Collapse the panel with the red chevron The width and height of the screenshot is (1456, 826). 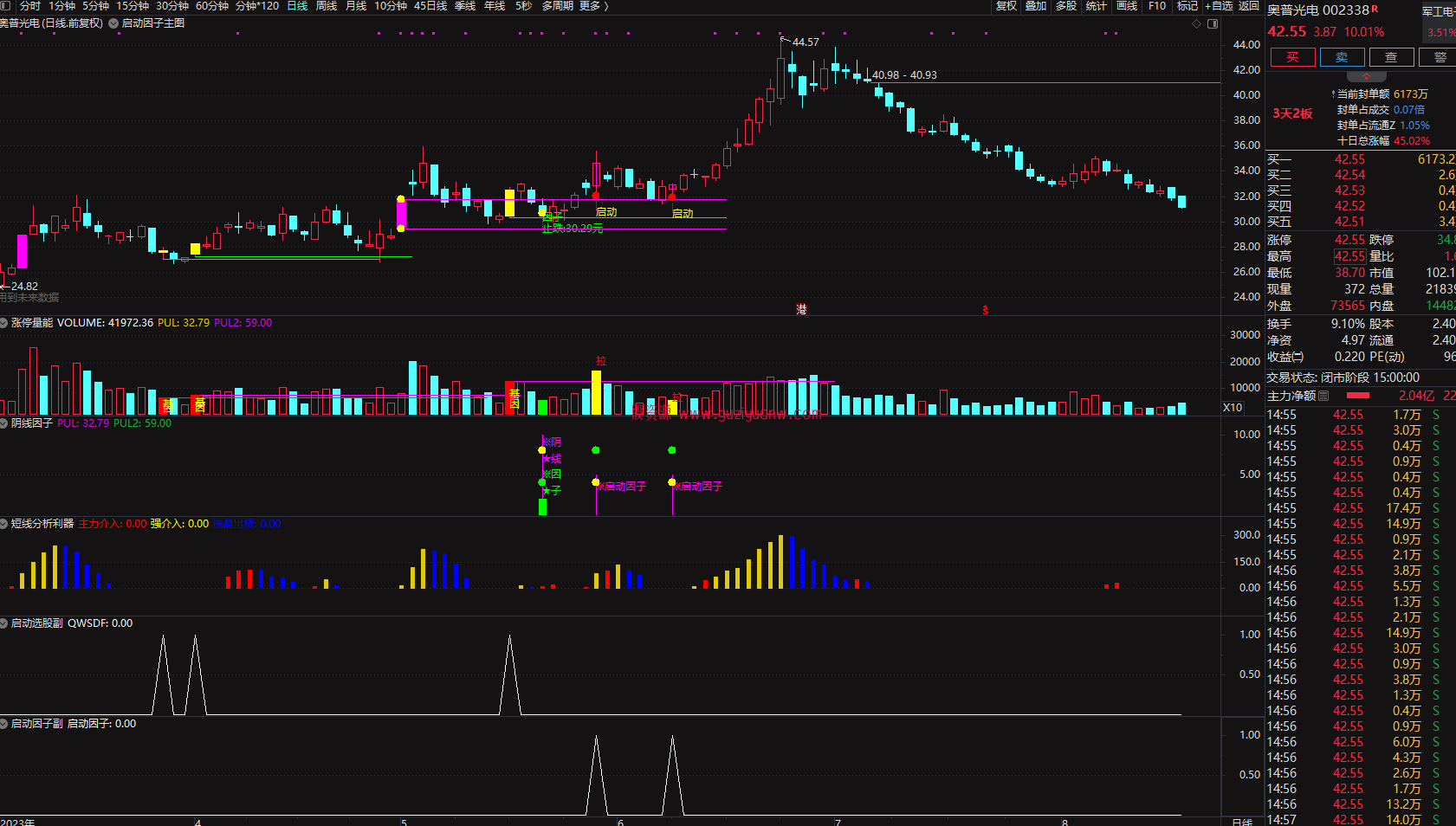1366,76
